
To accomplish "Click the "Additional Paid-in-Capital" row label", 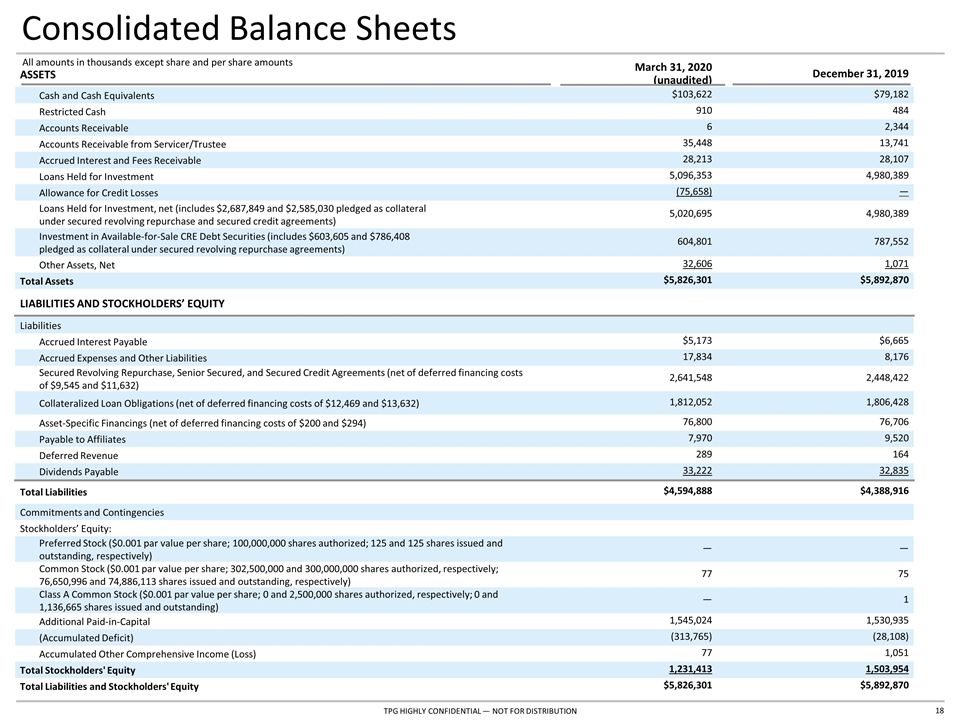I will click(94, 622).
